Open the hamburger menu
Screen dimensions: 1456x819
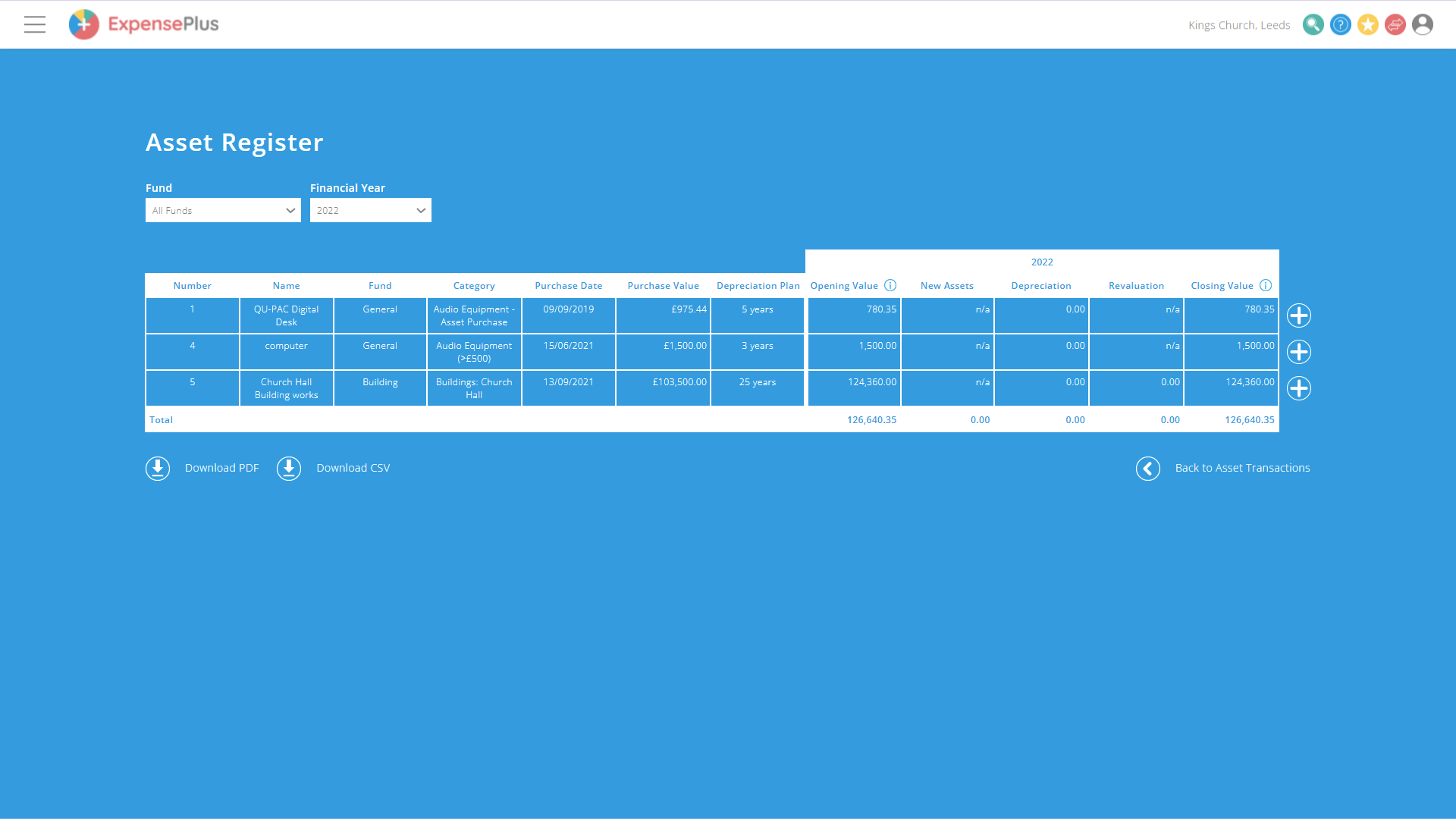[x=34, y=24]
